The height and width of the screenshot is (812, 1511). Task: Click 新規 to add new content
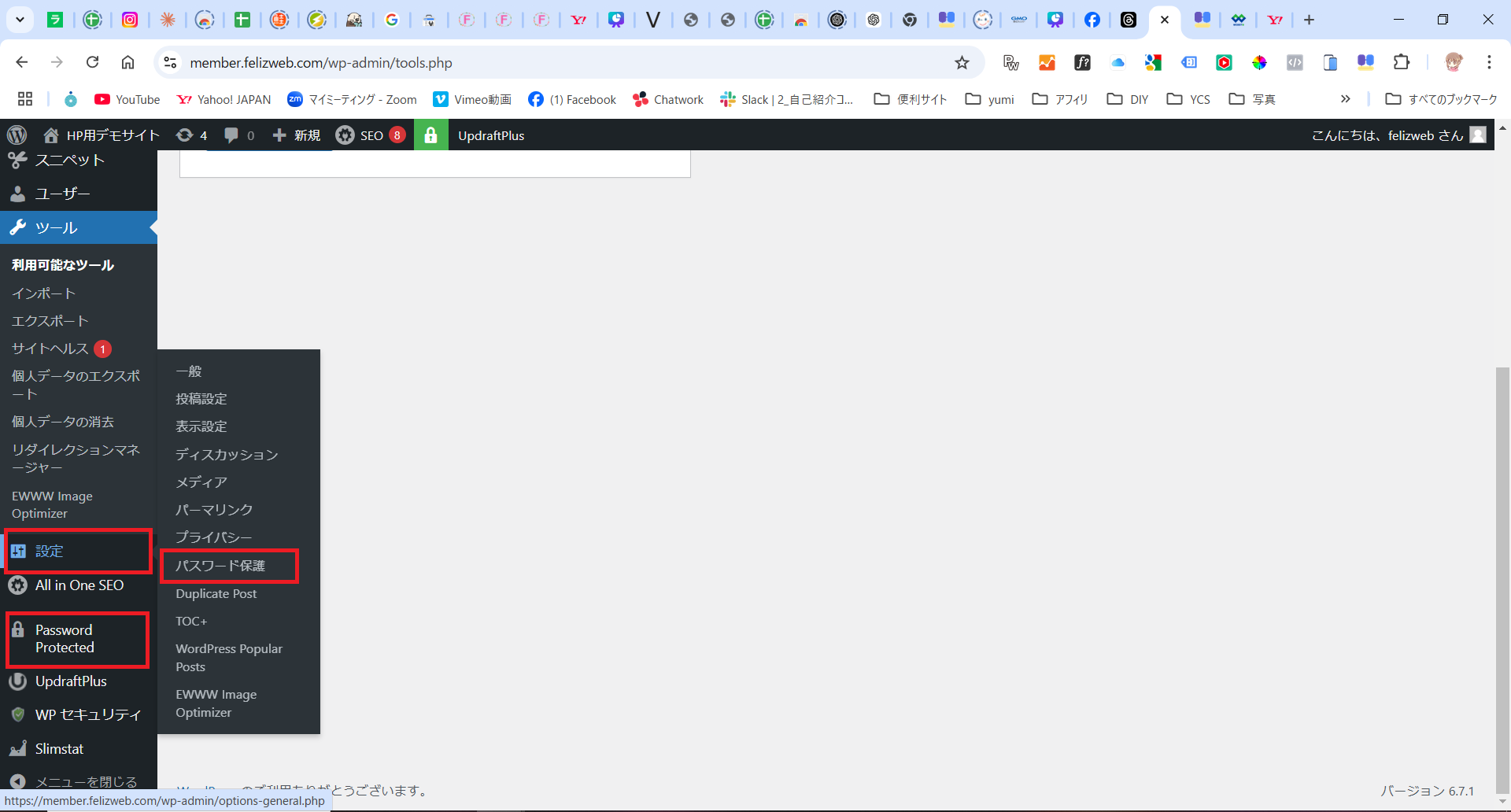coord(296,135)
